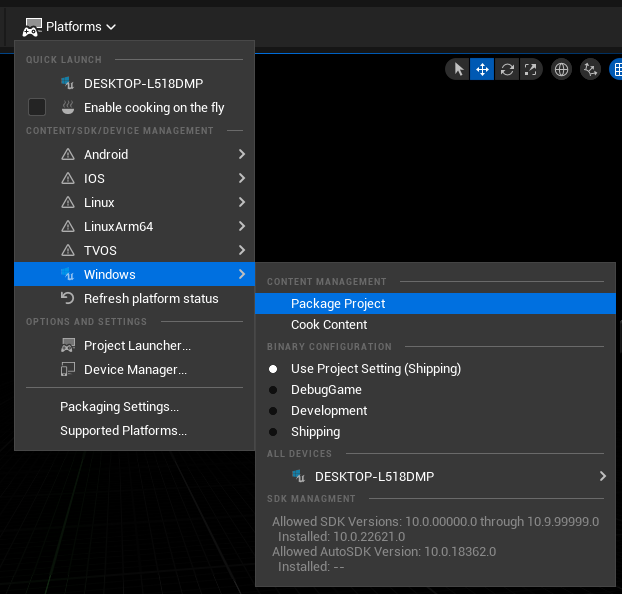Click the Device Manager devices icon
This screenshot has height=594, width=622.
point(68,369)
